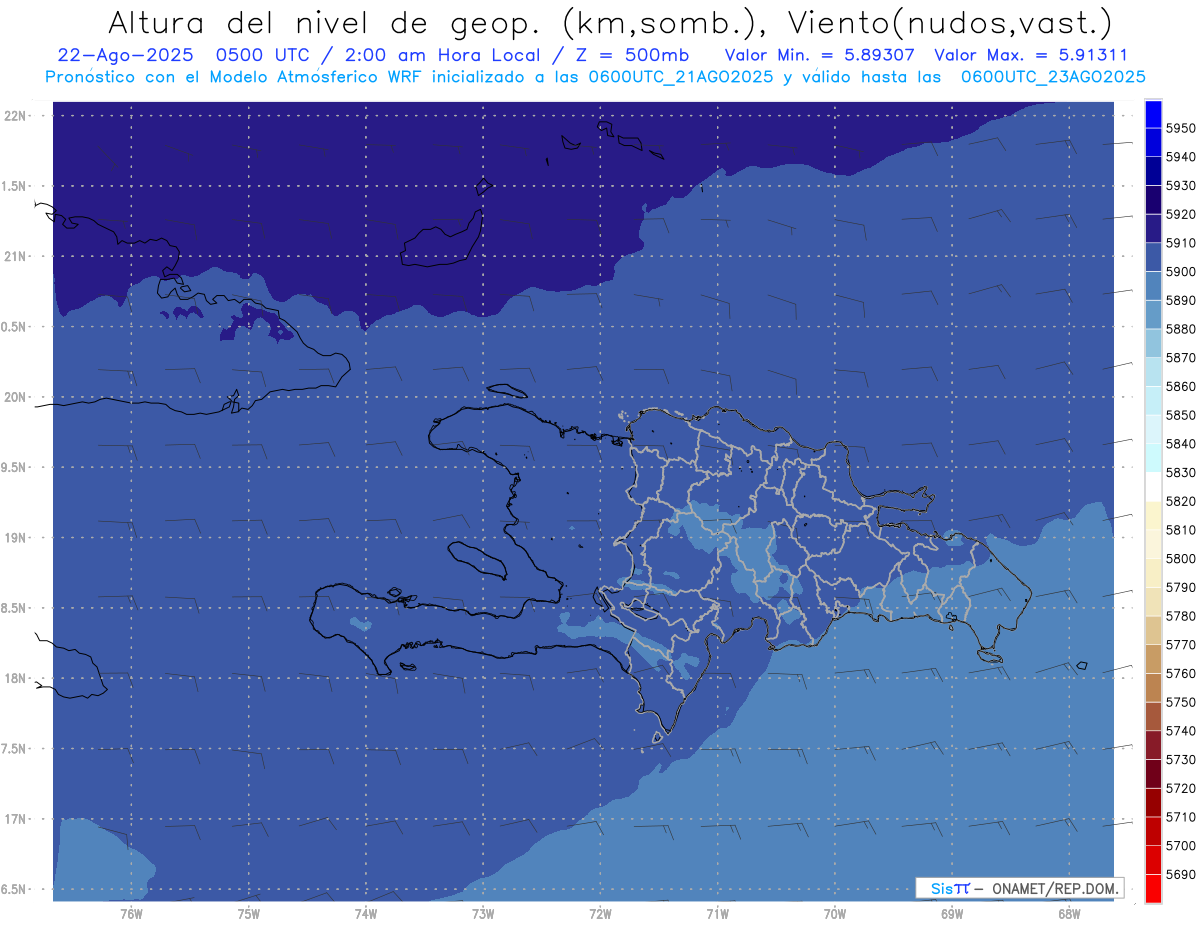The image size is (1200, 927).
Task: Select the tan swatch between 5760 and 5770
Action: (x=1153, y=659)
